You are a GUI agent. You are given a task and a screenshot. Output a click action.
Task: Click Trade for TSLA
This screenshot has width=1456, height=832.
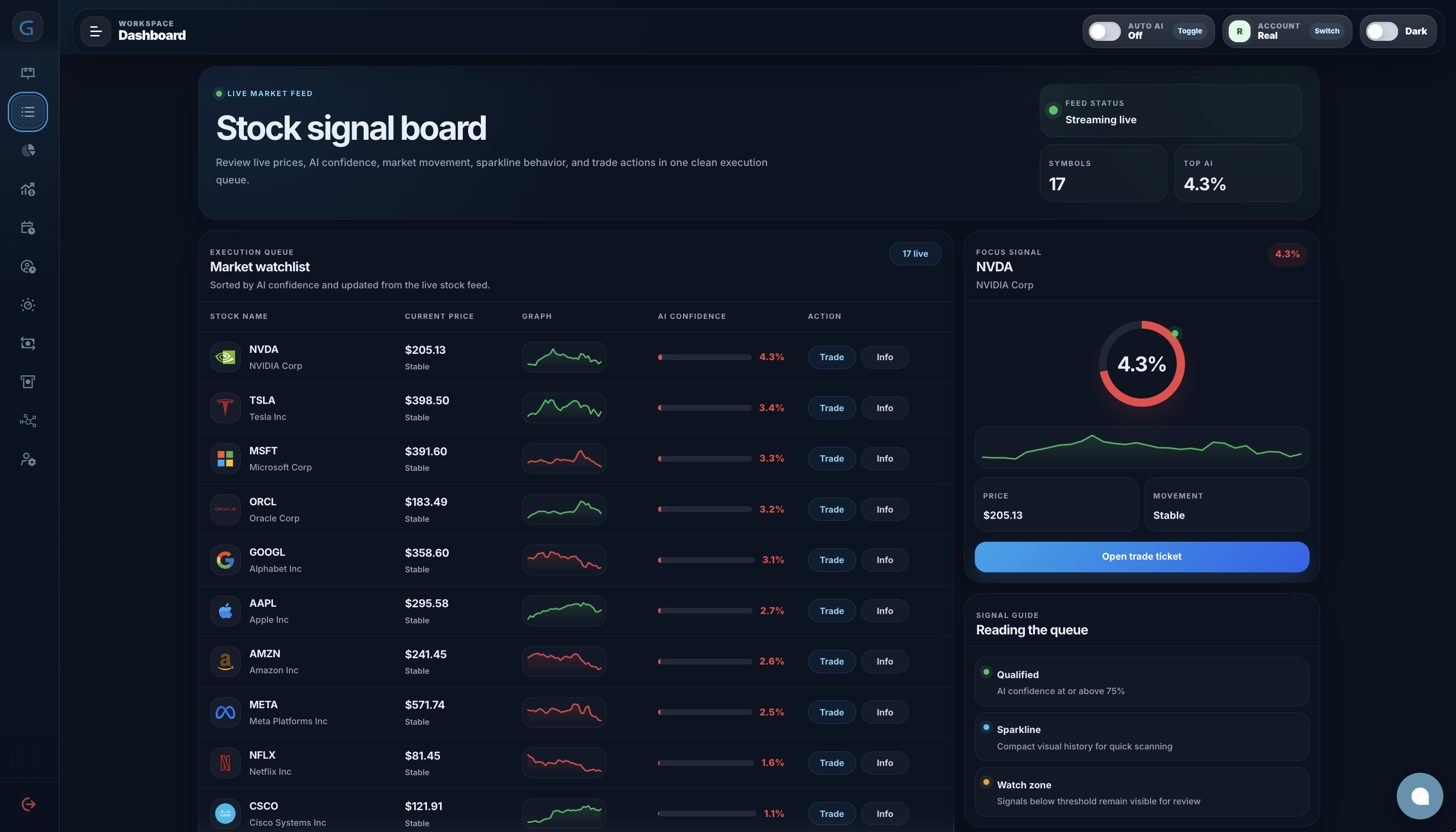pyautogui.click(x=832, y=408)
